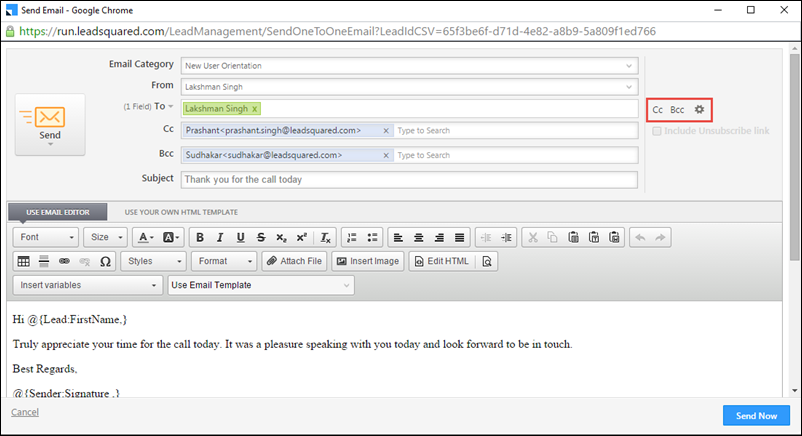Image resolution: width=802 pixels, height=436 pixels.
Task: Undo the last action
Action: click(x=640, y=237)
